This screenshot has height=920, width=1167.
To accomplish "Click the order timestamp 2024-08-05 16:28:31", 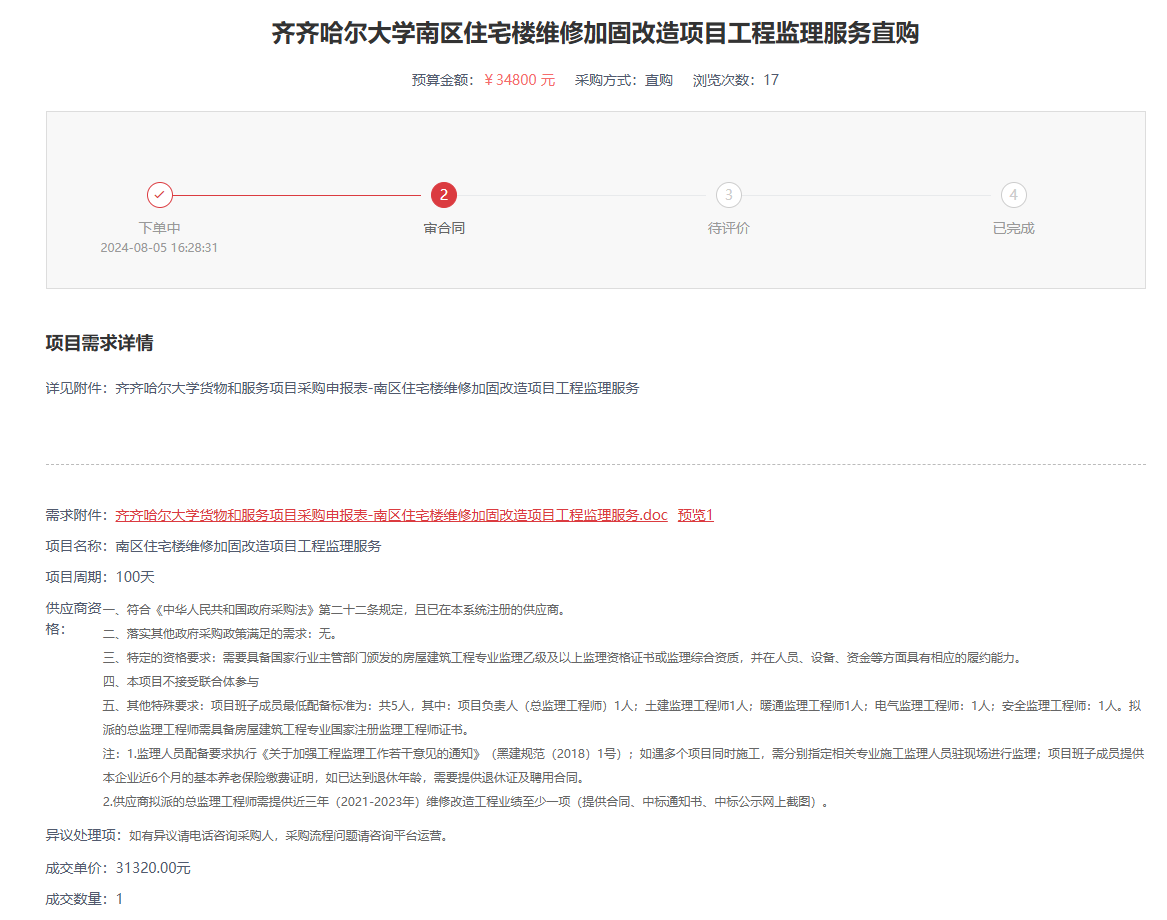I will click(x=159, y=247).
